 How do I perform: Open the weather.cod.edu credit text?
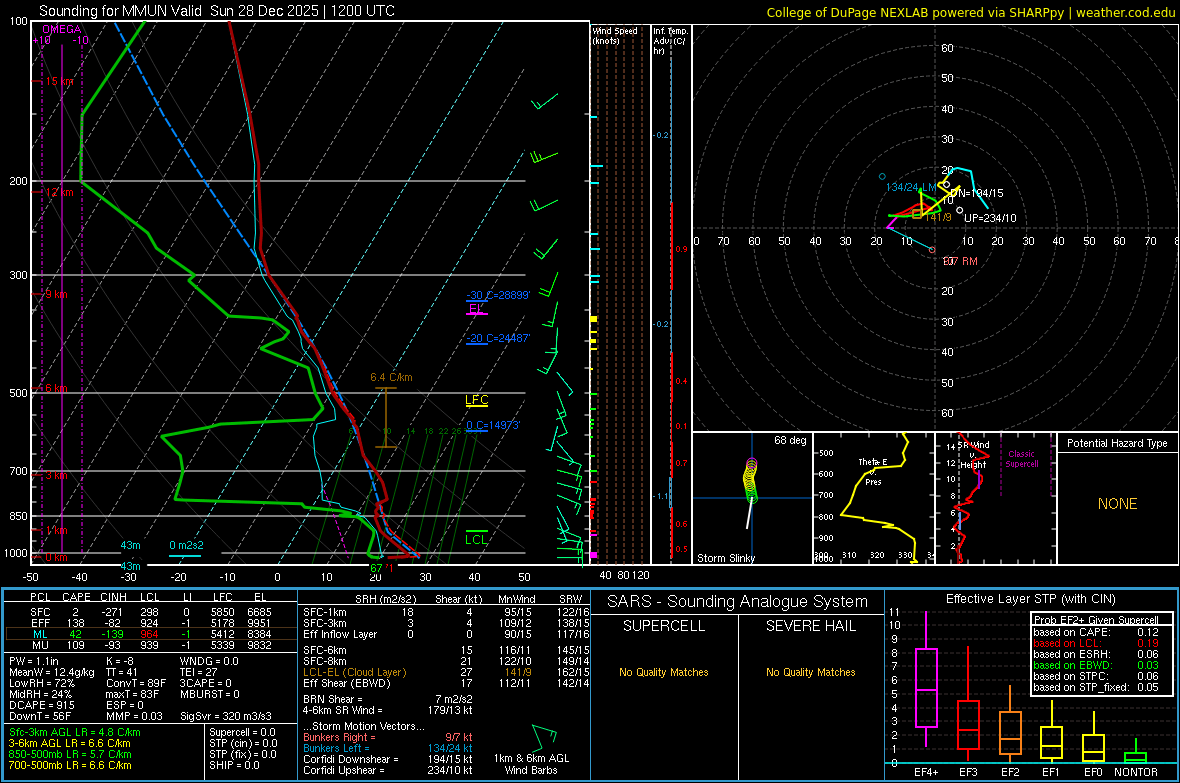[x=1125, y=12]
